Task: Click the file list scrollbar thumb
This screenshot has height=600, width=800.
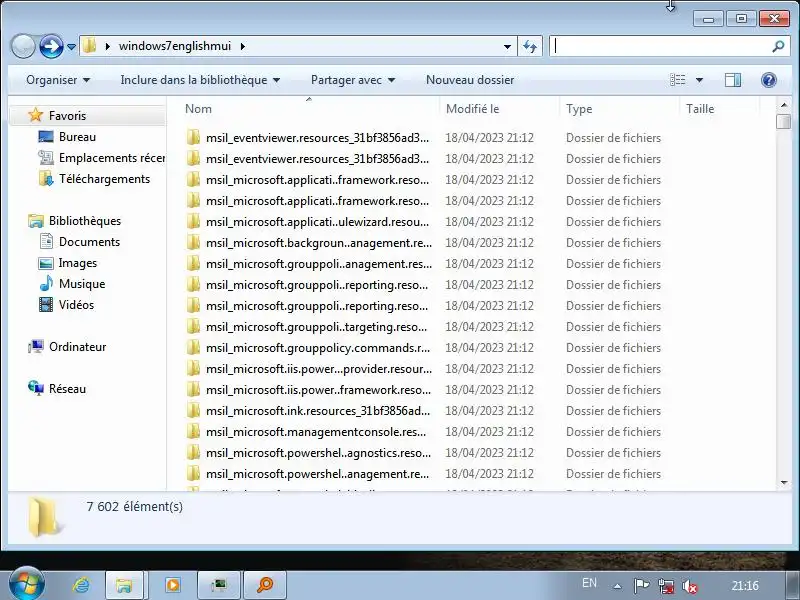Action: click(x=784, y=121)
